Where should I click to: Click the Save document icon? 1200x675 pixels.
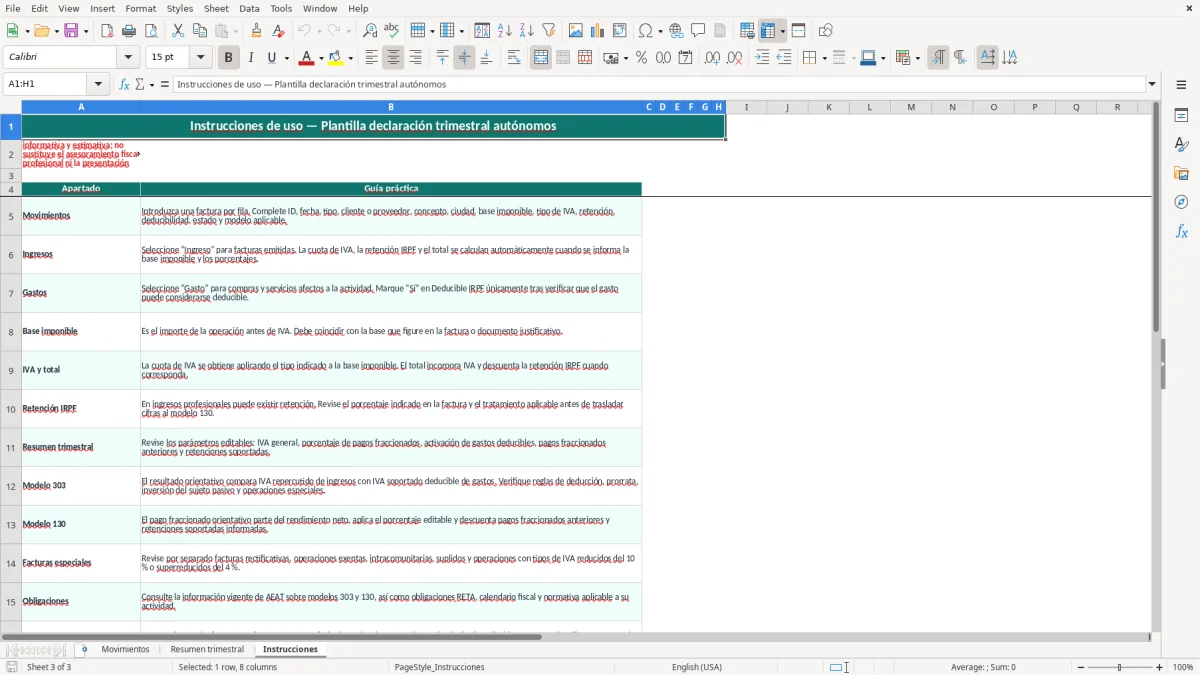coord(71,31)
